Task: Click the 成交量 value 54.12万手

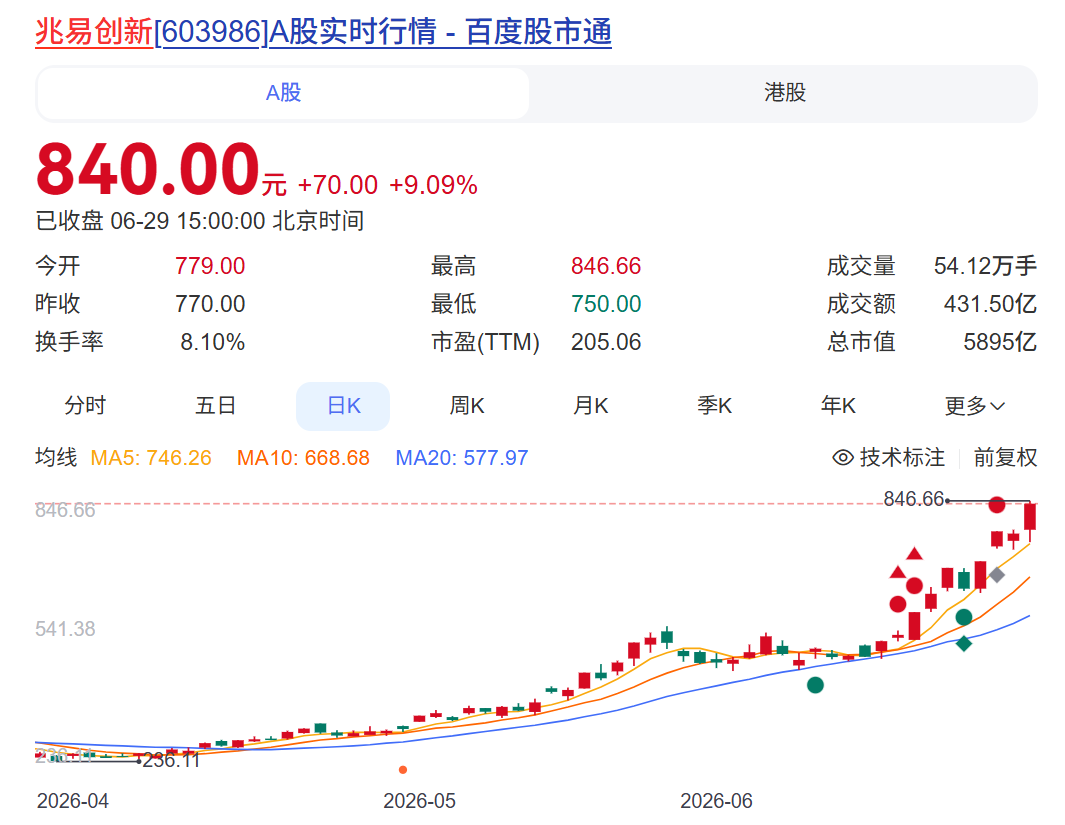Action: point(985,266)
